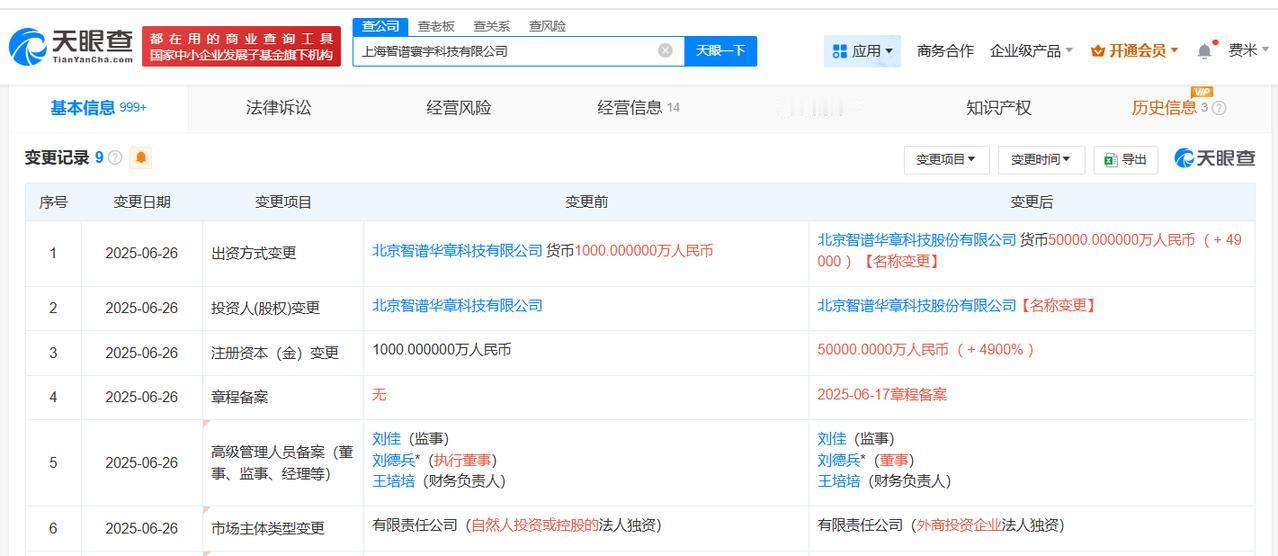Open 北京智谱华章科技股份有限公司 link in row 2 变更后
This screenshot has height=556, width=1278.
[916, 305]
